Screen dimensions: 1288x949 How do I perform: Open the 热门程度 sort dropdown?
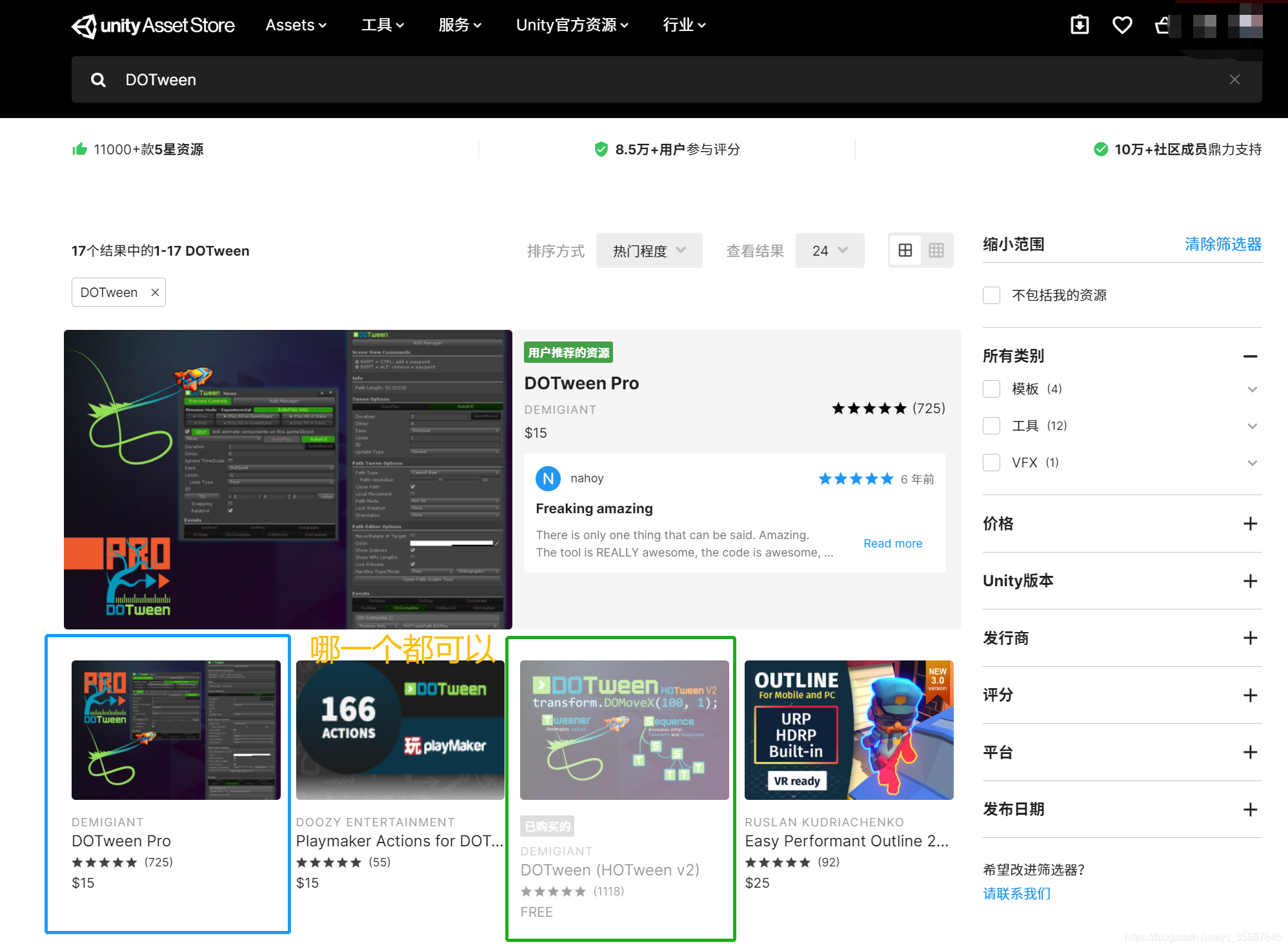click(649, 250)
